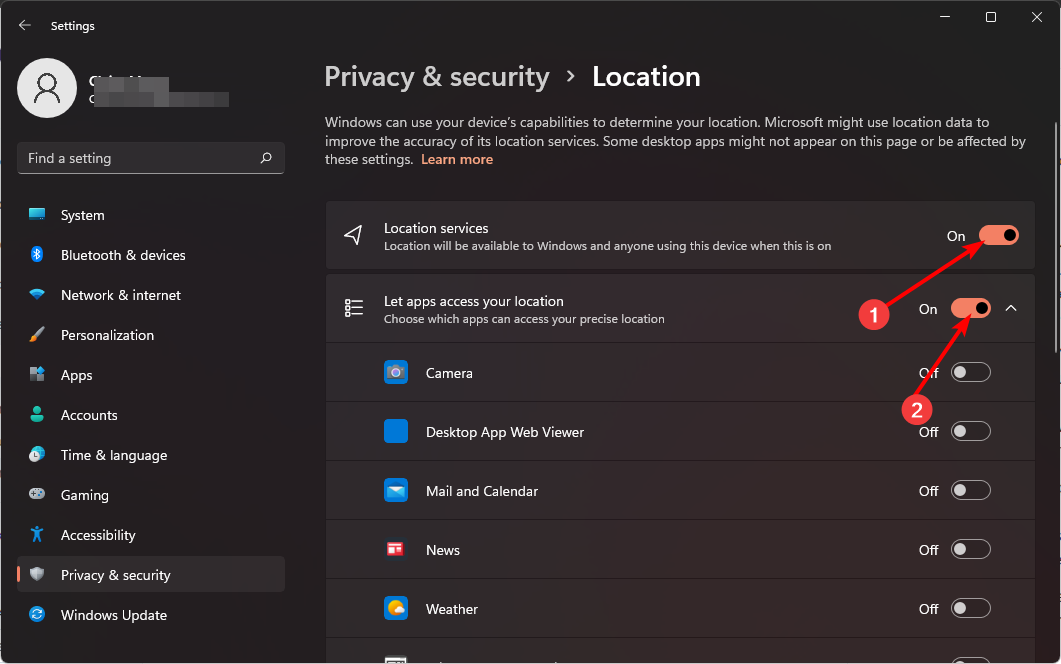Enable location access for Weather
The width and height of the screenshot is (1061, 664).
(970, 609)
